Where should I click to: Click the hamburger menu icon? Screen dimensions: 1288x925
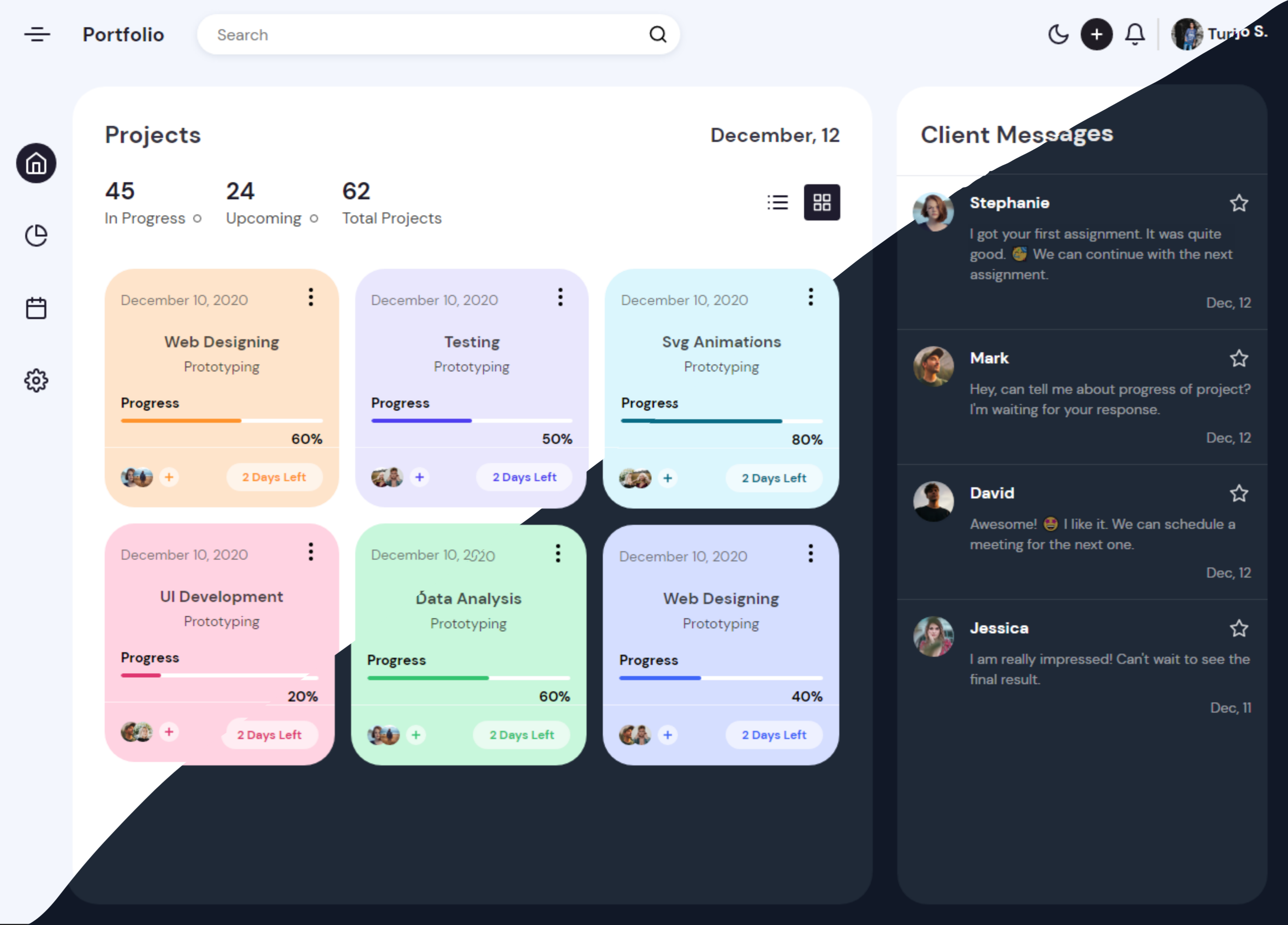37,35
